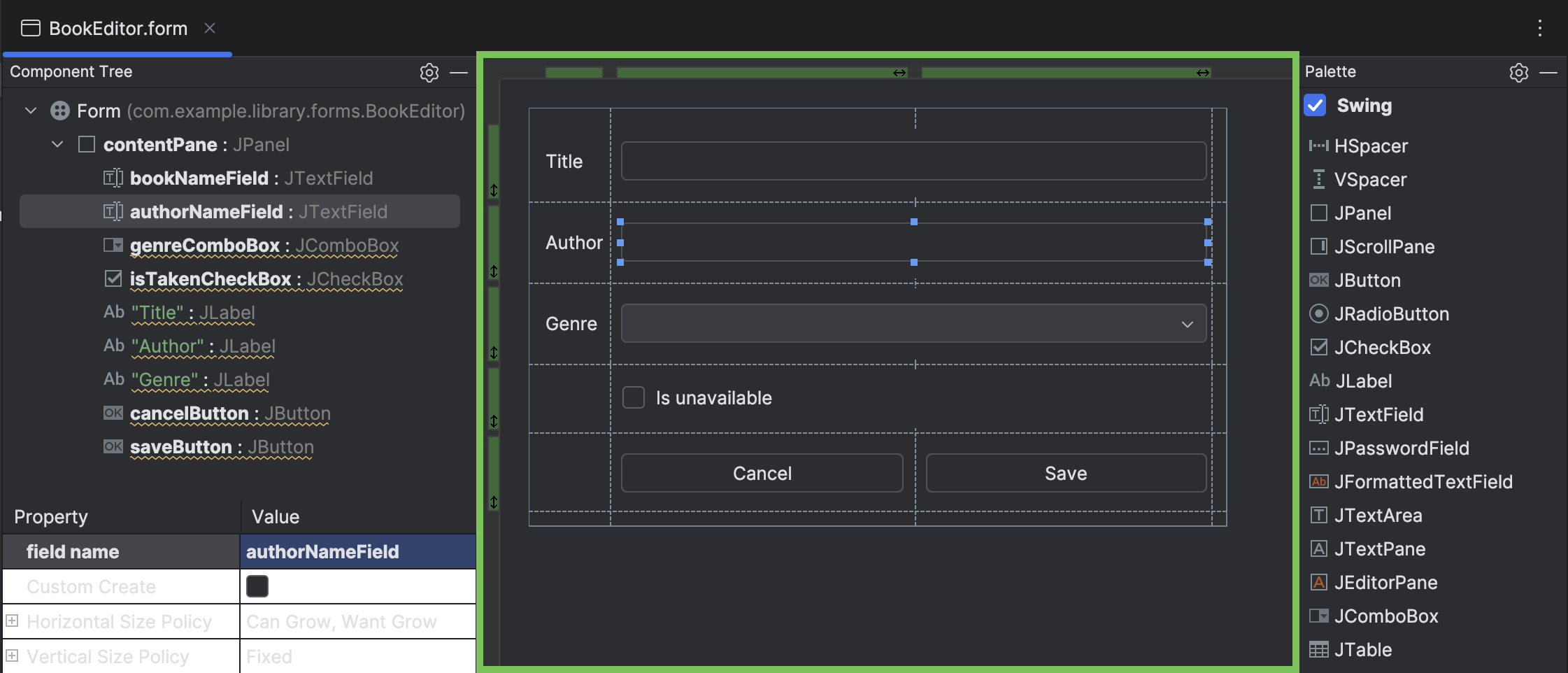Select the HSpacer component in the Palette
Viewport: 1568px width, 673px height.
click(1372, 146)
